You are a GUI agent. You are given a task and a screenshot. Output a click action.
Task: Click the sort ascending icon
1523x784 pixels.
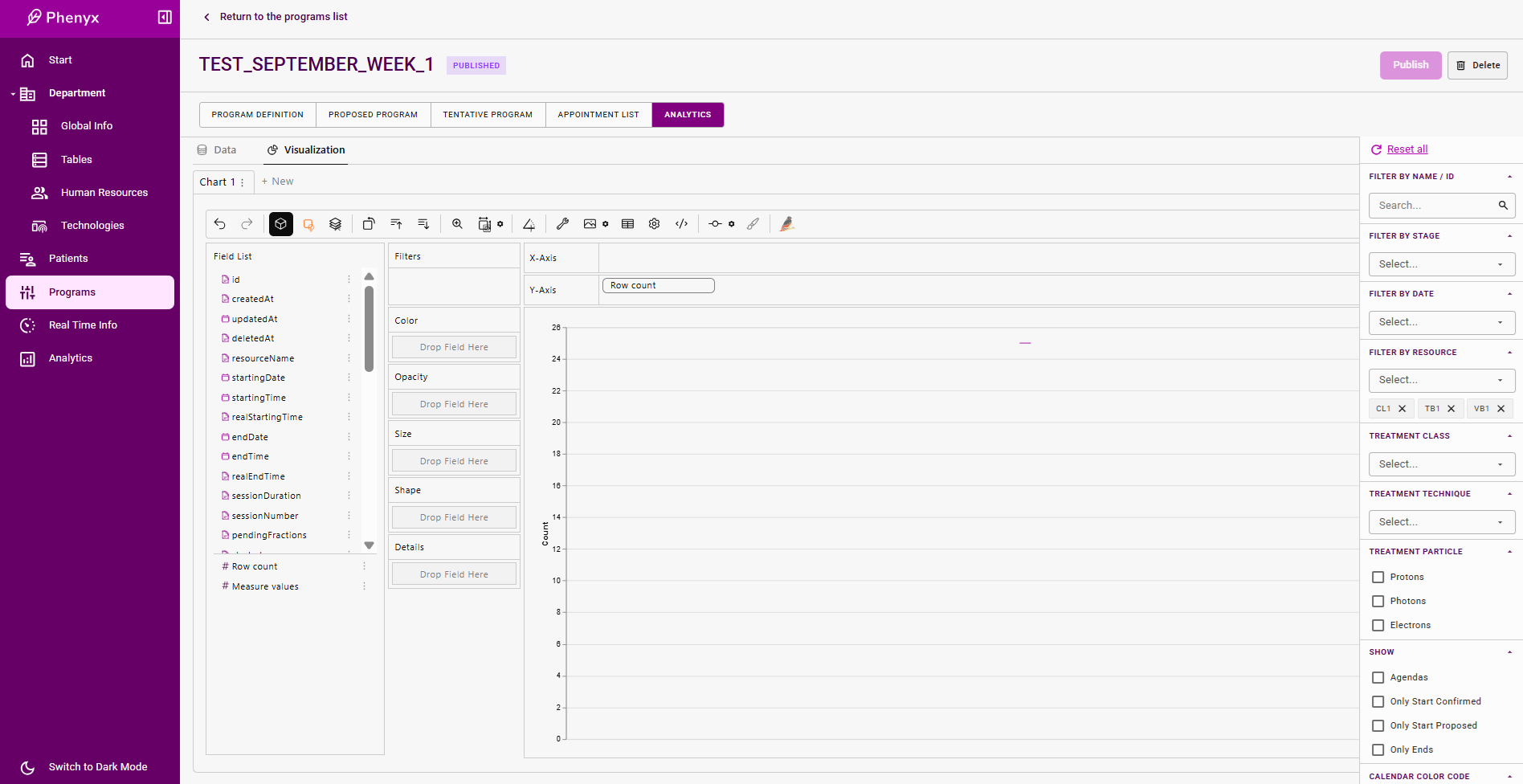pos(396,224)
